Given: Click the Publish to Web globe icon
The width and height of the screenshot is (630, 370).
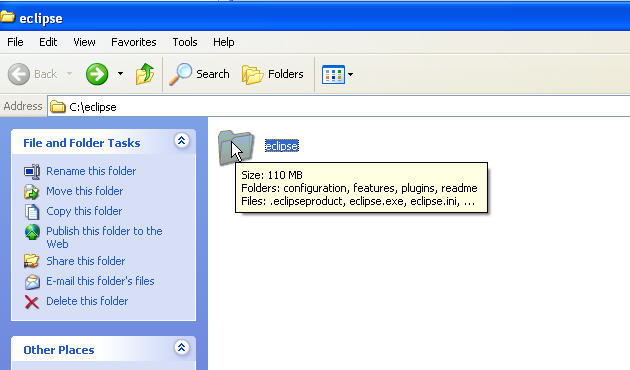Looking at the screenshot, I should (x=32, y=232).
